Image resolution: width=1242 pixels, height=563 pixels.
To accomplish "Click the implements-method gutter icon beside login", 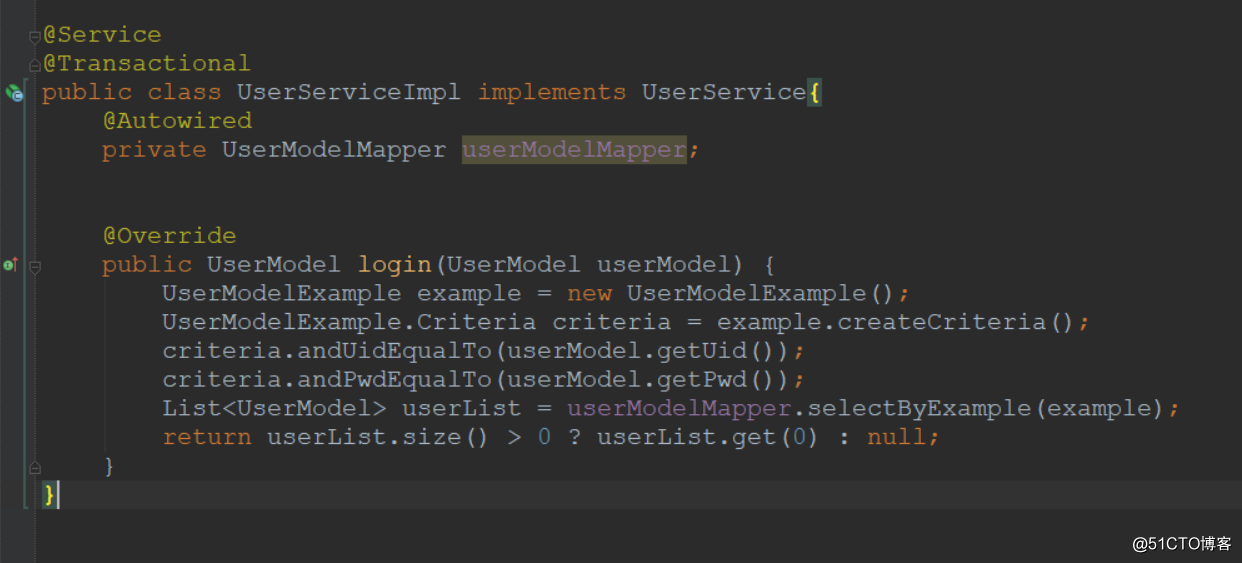I will [10, 265].
